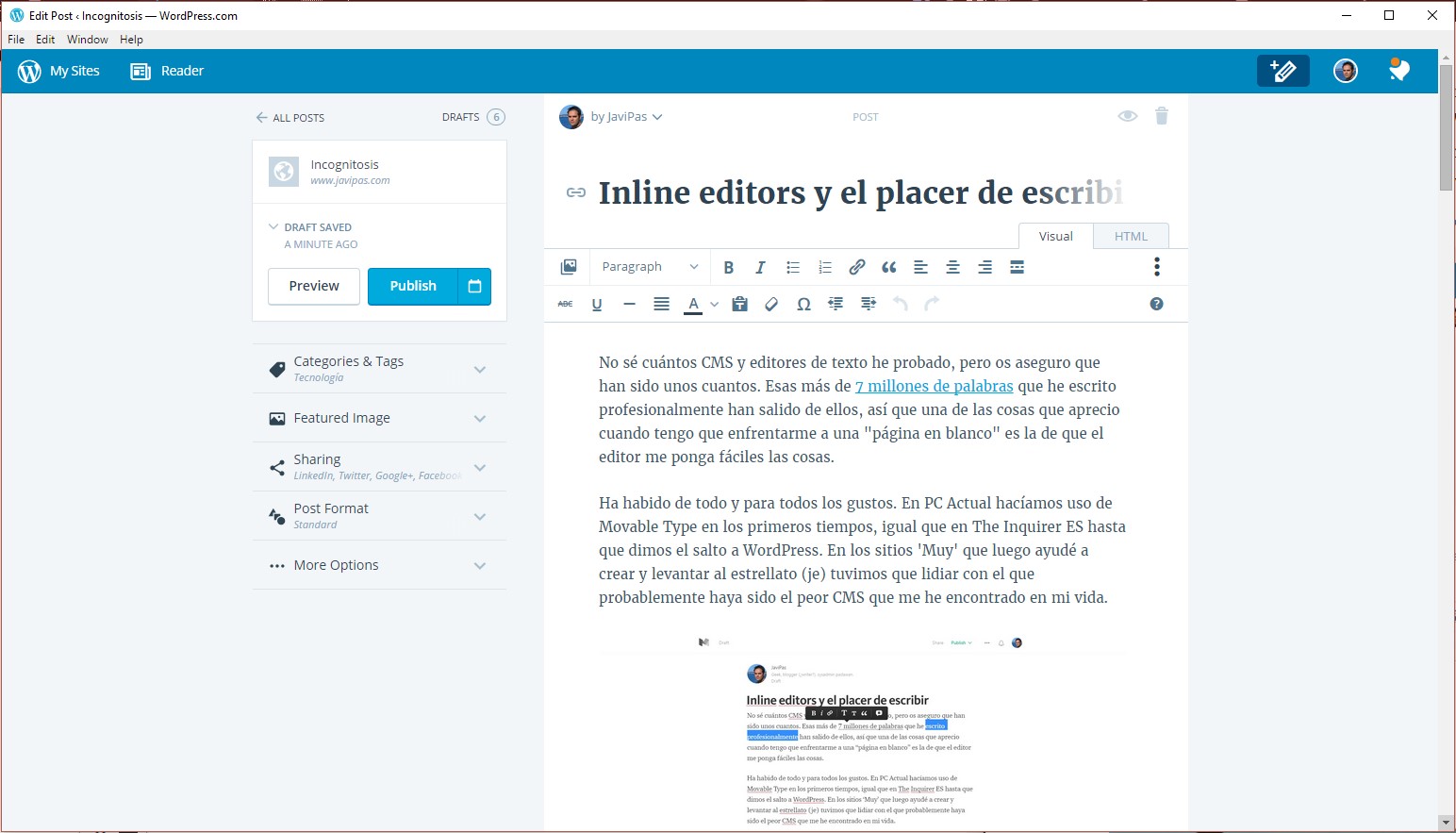Click the text color A button
The image size is (1456, 833).
coord(693,304)
